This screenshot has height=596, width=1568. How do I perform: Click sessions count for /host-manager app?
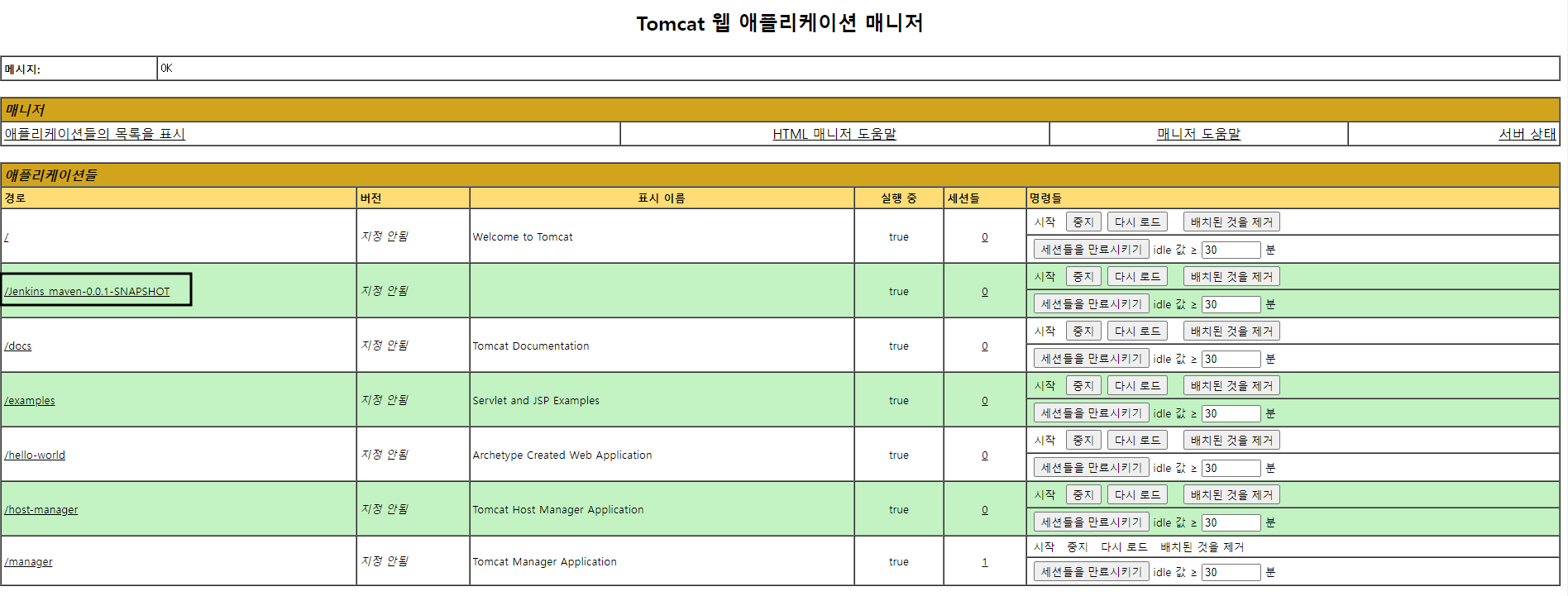click(985, 510)
